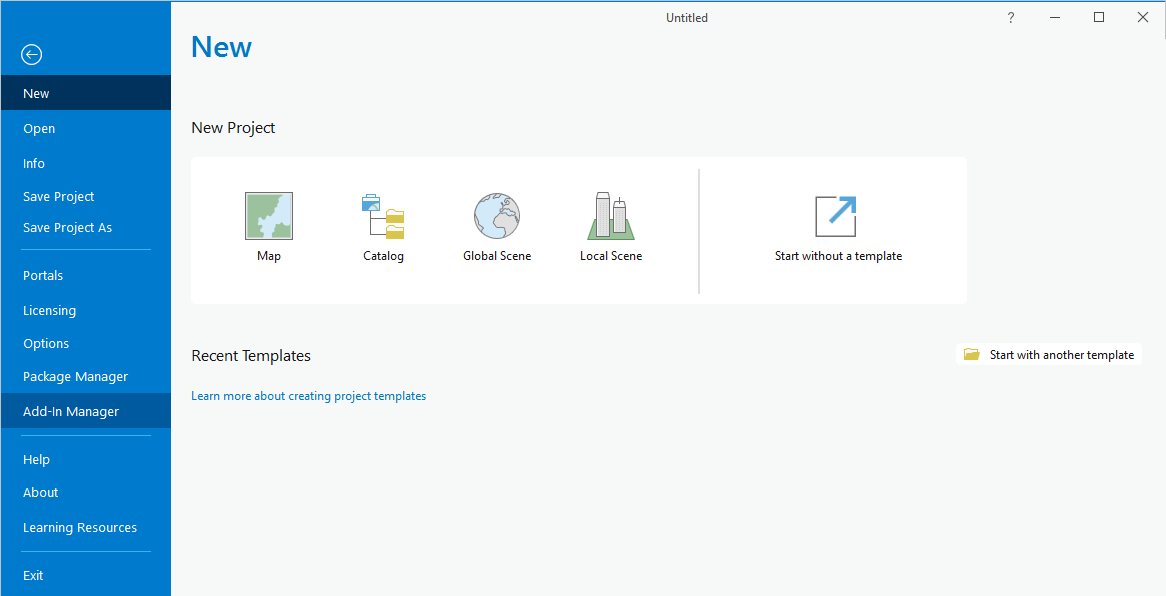
Task: Open the Licensing page
Action: coord(86,310)
